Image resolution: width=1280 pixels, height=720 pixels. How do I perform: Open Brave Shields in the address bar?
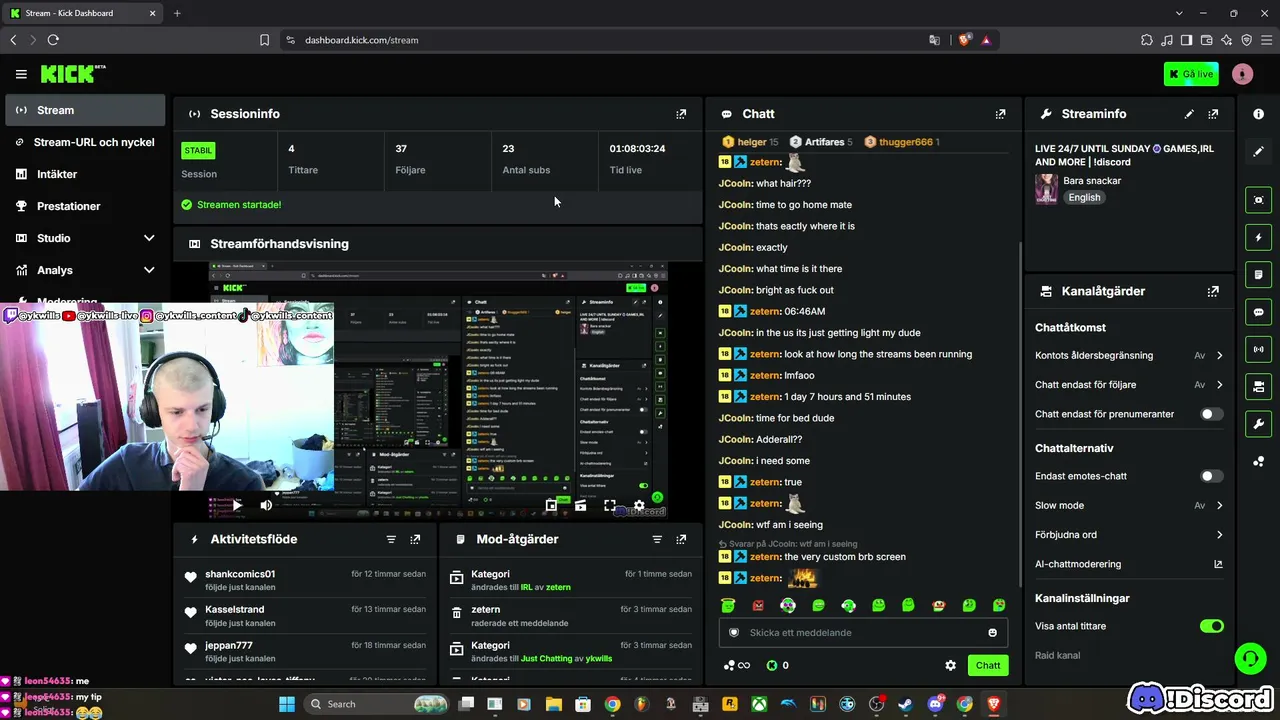tap(964, 40)
